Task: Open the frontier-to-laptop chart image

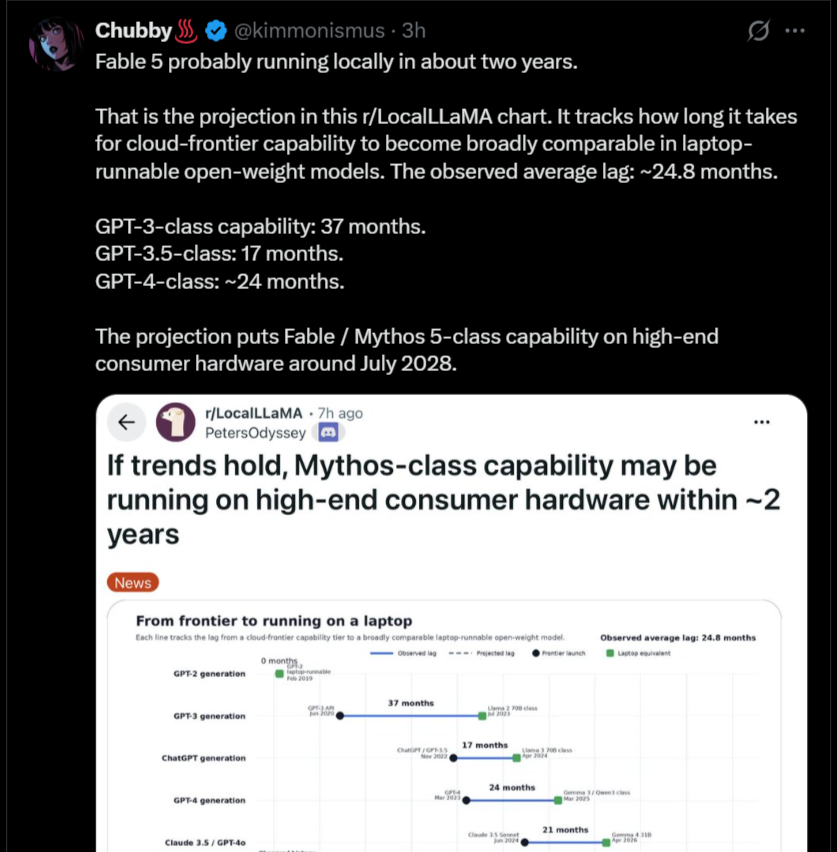Action: (444, 726)
